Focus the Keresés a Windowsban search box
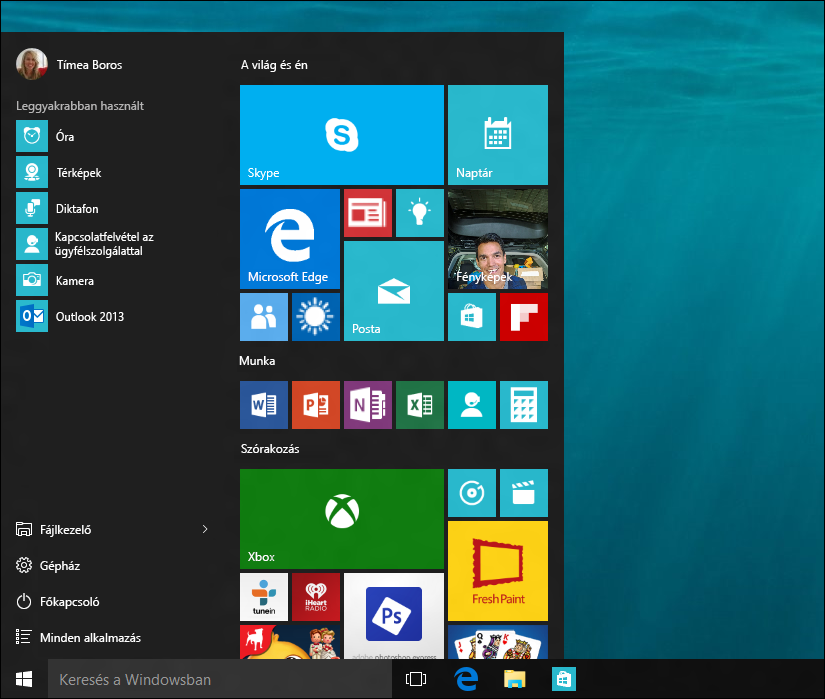Screen dimensions: 825x699 tap(219, 679)
